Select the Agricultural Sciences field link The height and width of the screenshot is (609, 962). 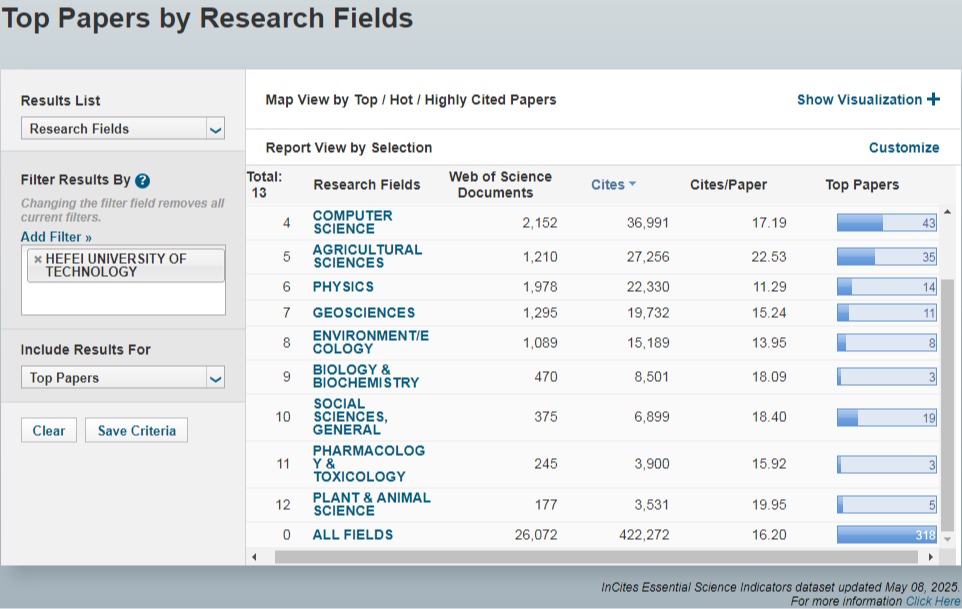tap(367, 256)
